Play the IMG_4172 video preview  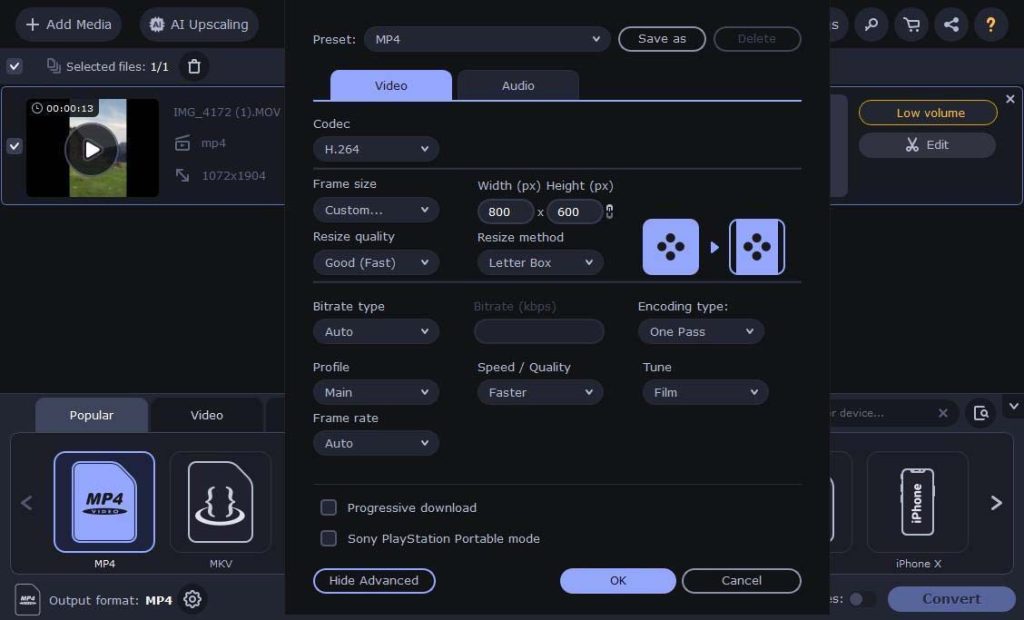click(x=91, y=148)
